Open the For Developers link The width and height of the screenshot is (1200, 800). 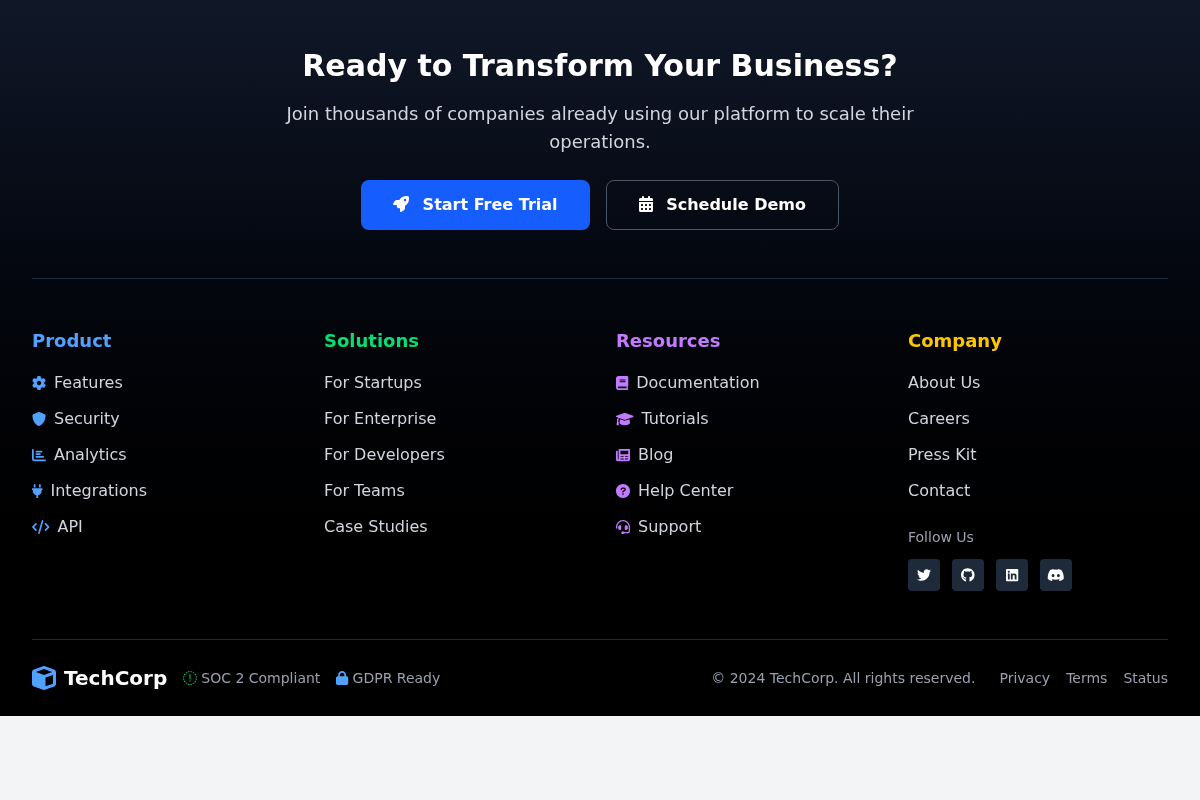384,455
